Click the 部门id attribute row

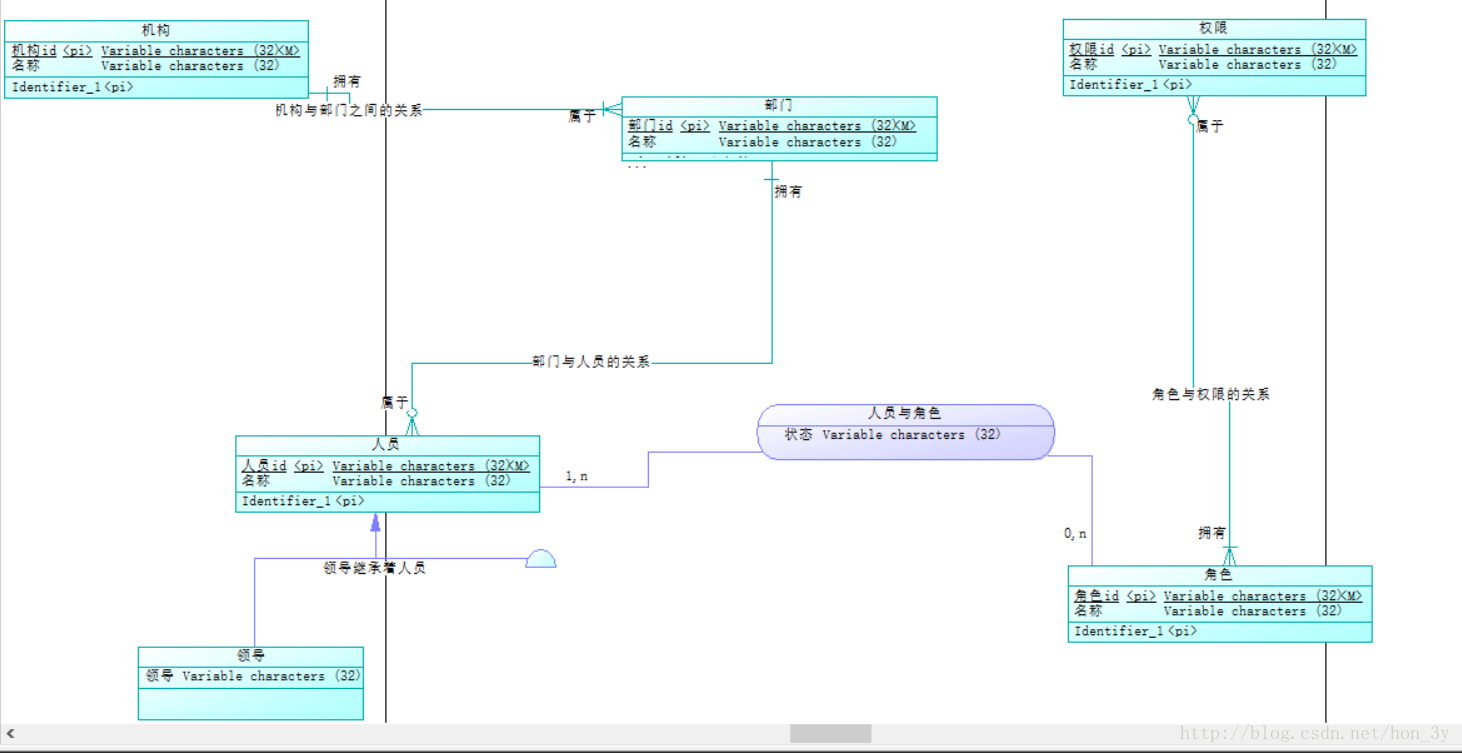point(772,126)
